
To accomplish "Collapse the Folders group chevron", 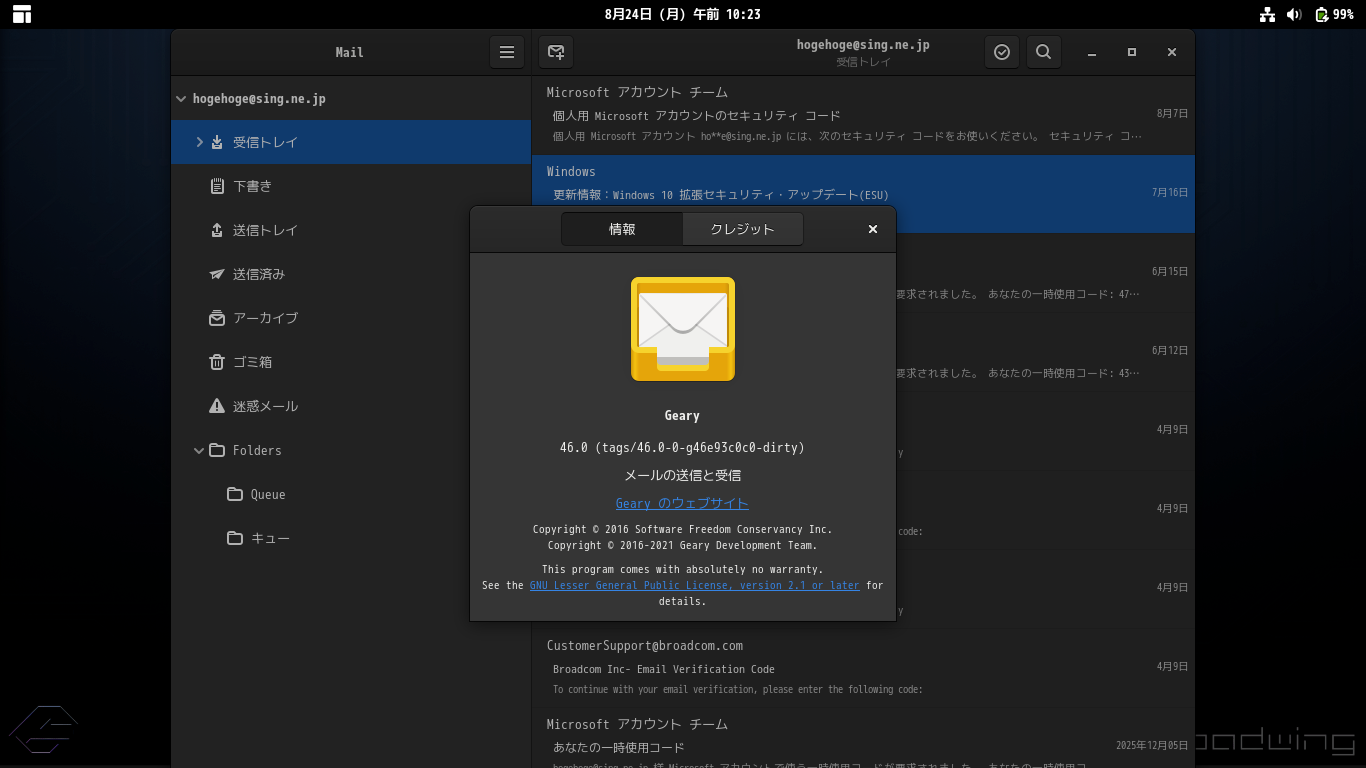I will (x=199, y=450).
